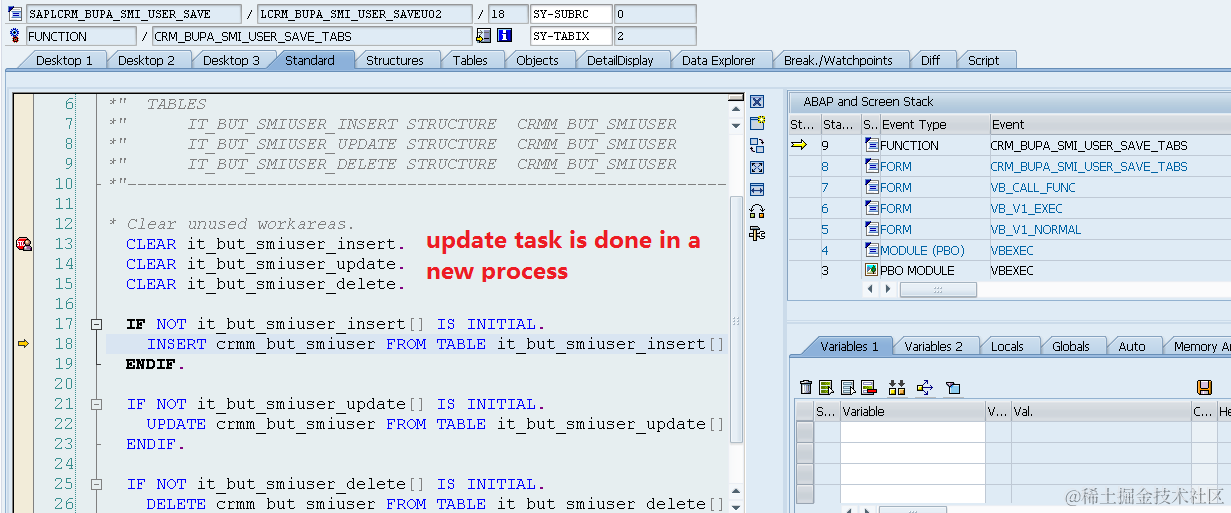The height and width of the screenshot is (513, 1231).
Task: Open the Tables tab
Action: tap(470, 61)
